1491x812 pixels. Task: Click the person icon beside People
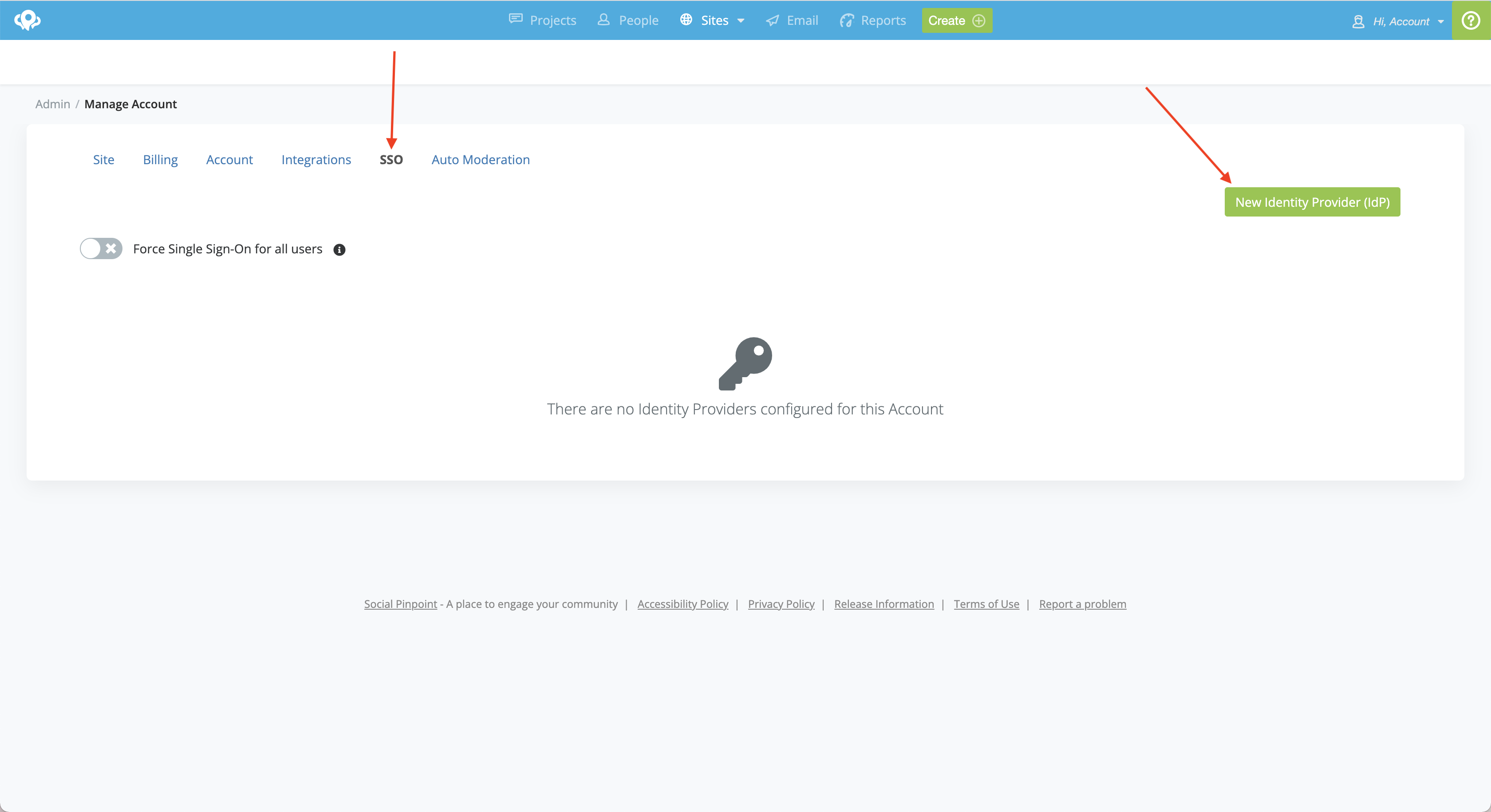(603, 20)
